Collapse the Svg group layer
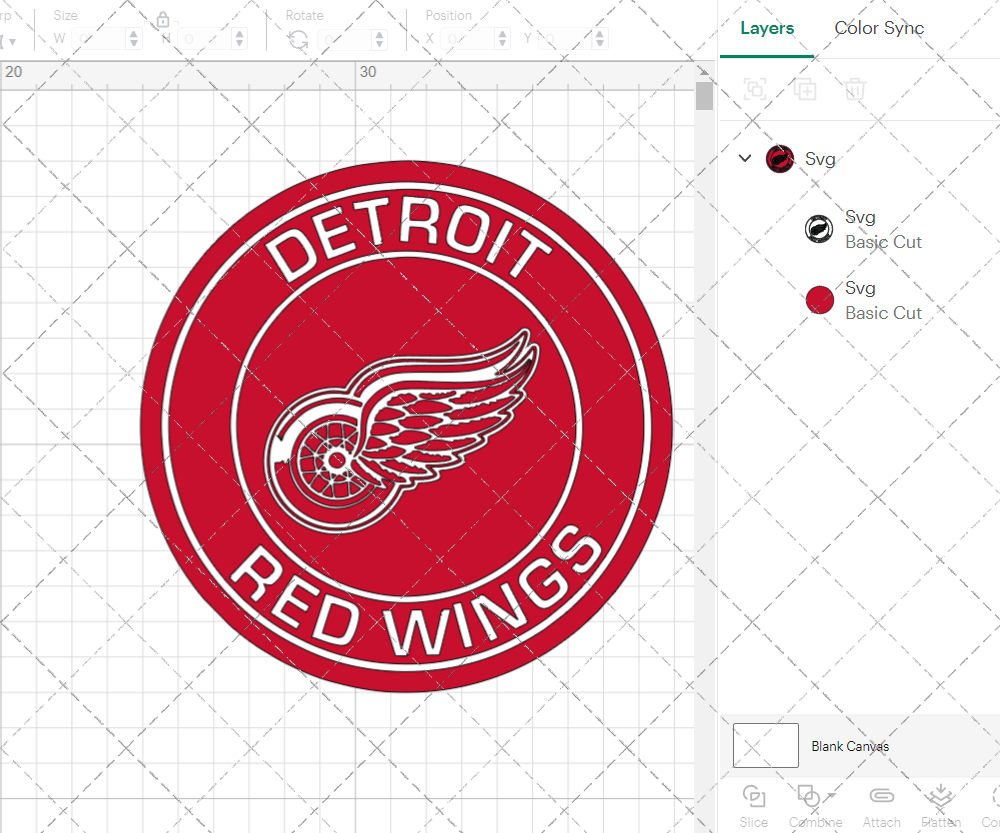Viewport: 1000px width, 833px height. pyautogui.click(x=745, y=158)
